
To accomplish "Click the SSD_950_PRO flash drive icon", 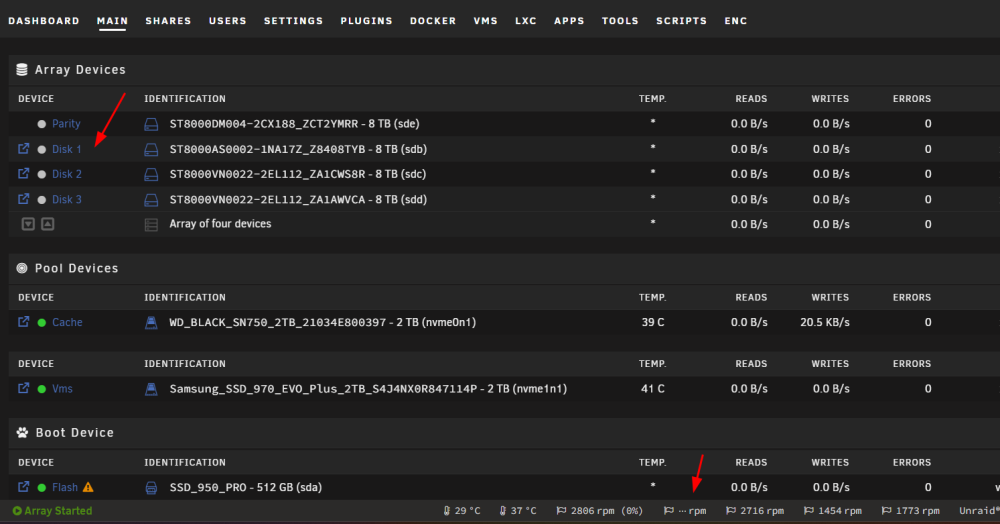I will coord(151,488).
